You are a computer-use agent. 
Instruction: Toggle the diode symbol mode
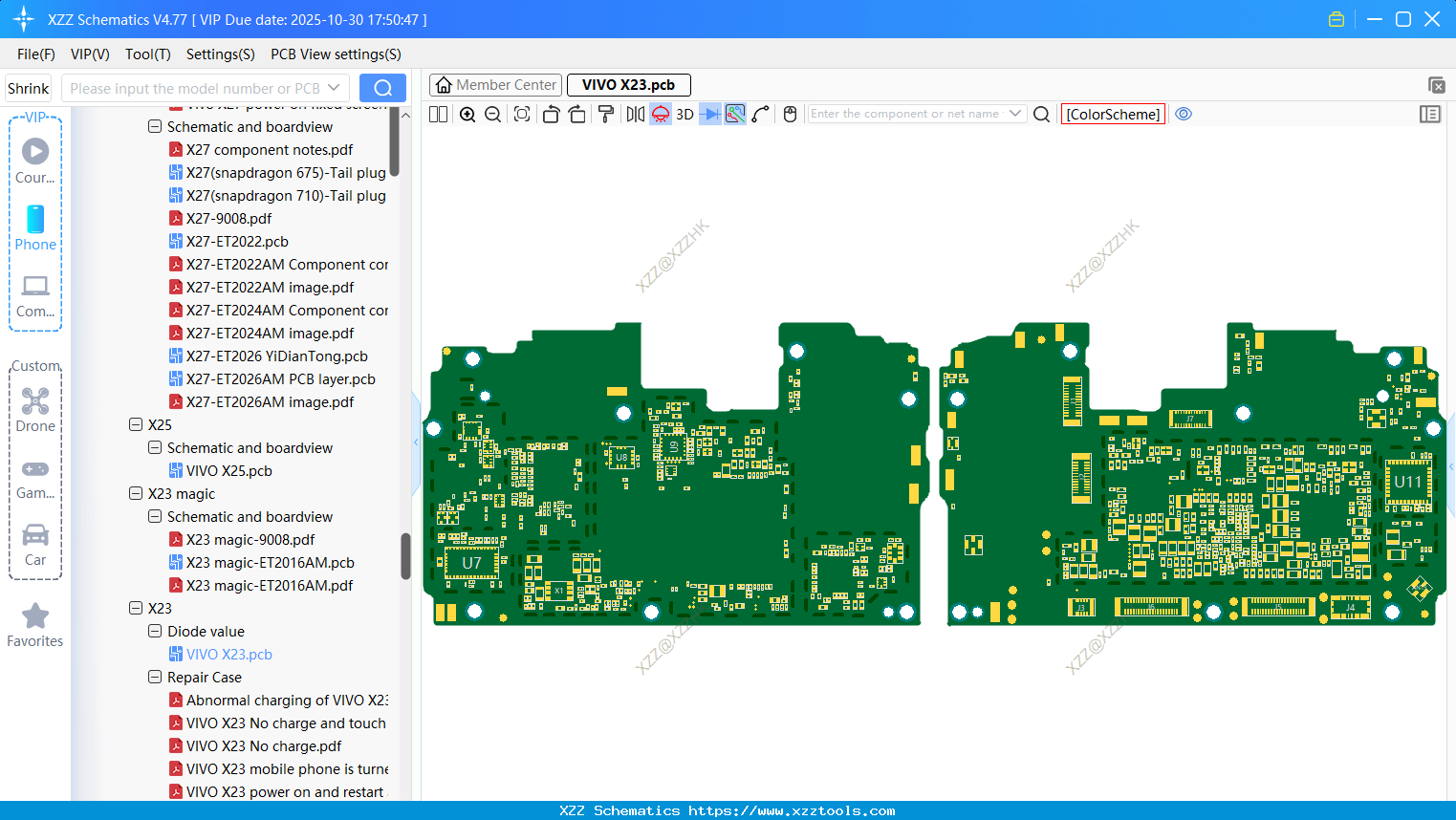709,115
